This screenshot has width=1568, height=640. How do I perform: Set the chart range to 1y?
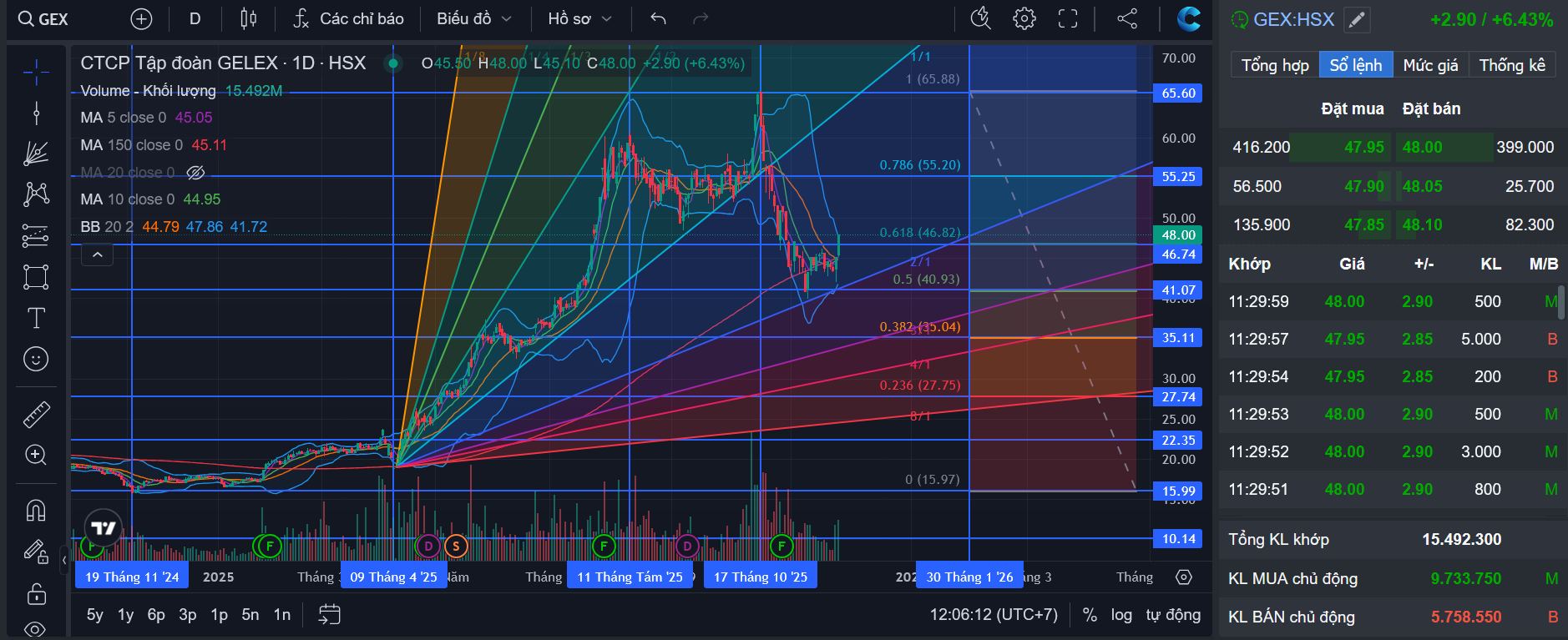click(x=125, y=615)
